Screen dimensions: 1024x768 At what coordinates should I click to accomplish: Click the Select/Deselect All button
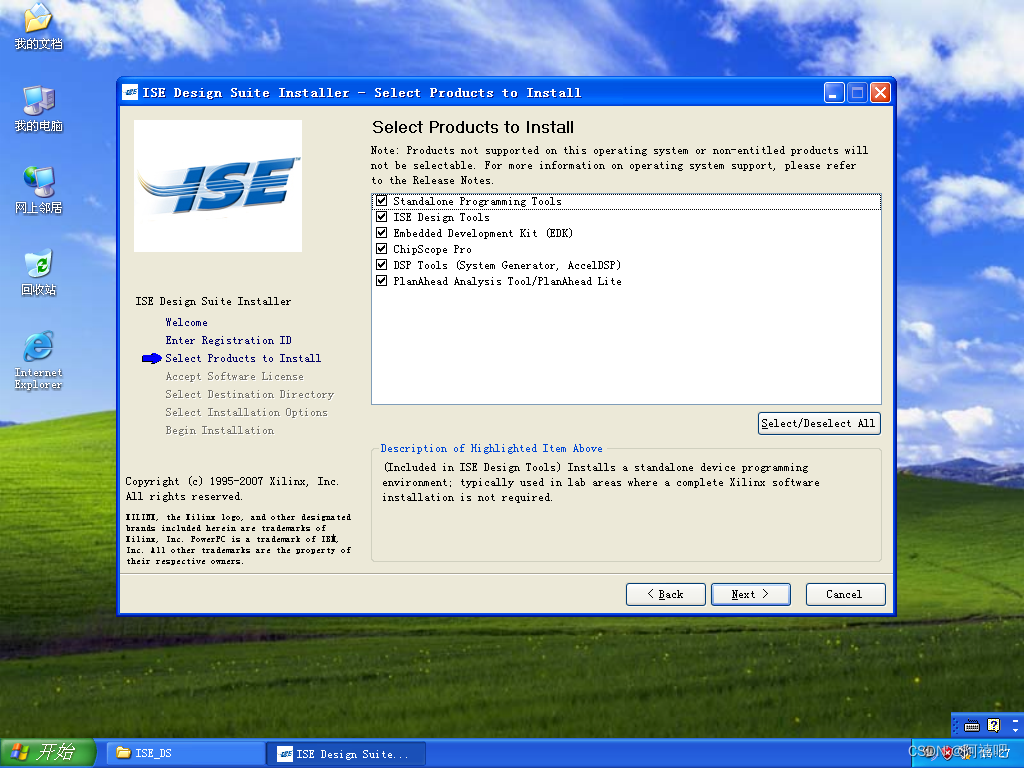819,423
